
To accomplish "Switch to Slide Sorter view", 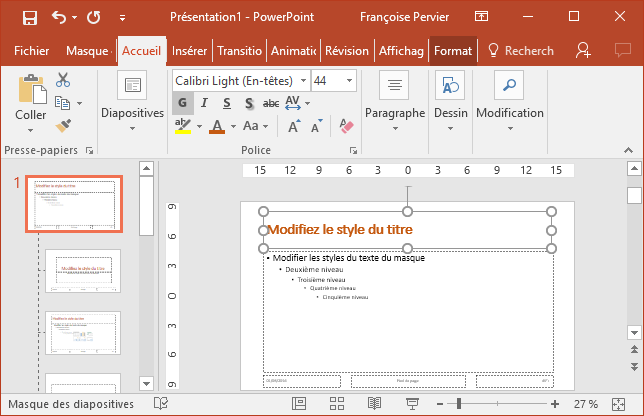I will [335, 403].
